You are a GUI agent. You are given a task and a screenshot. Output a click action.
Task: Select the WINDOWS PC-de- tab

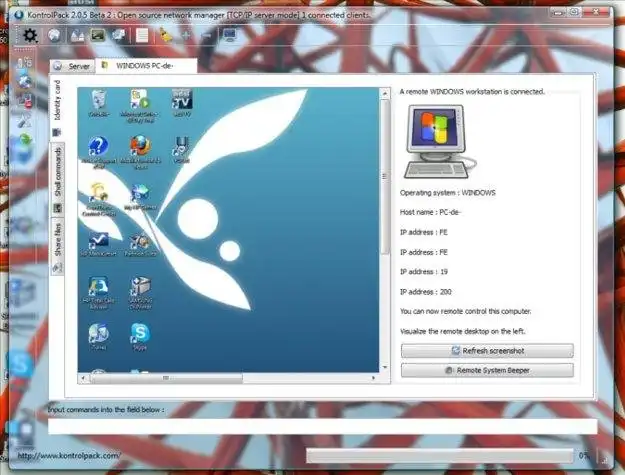146,66
